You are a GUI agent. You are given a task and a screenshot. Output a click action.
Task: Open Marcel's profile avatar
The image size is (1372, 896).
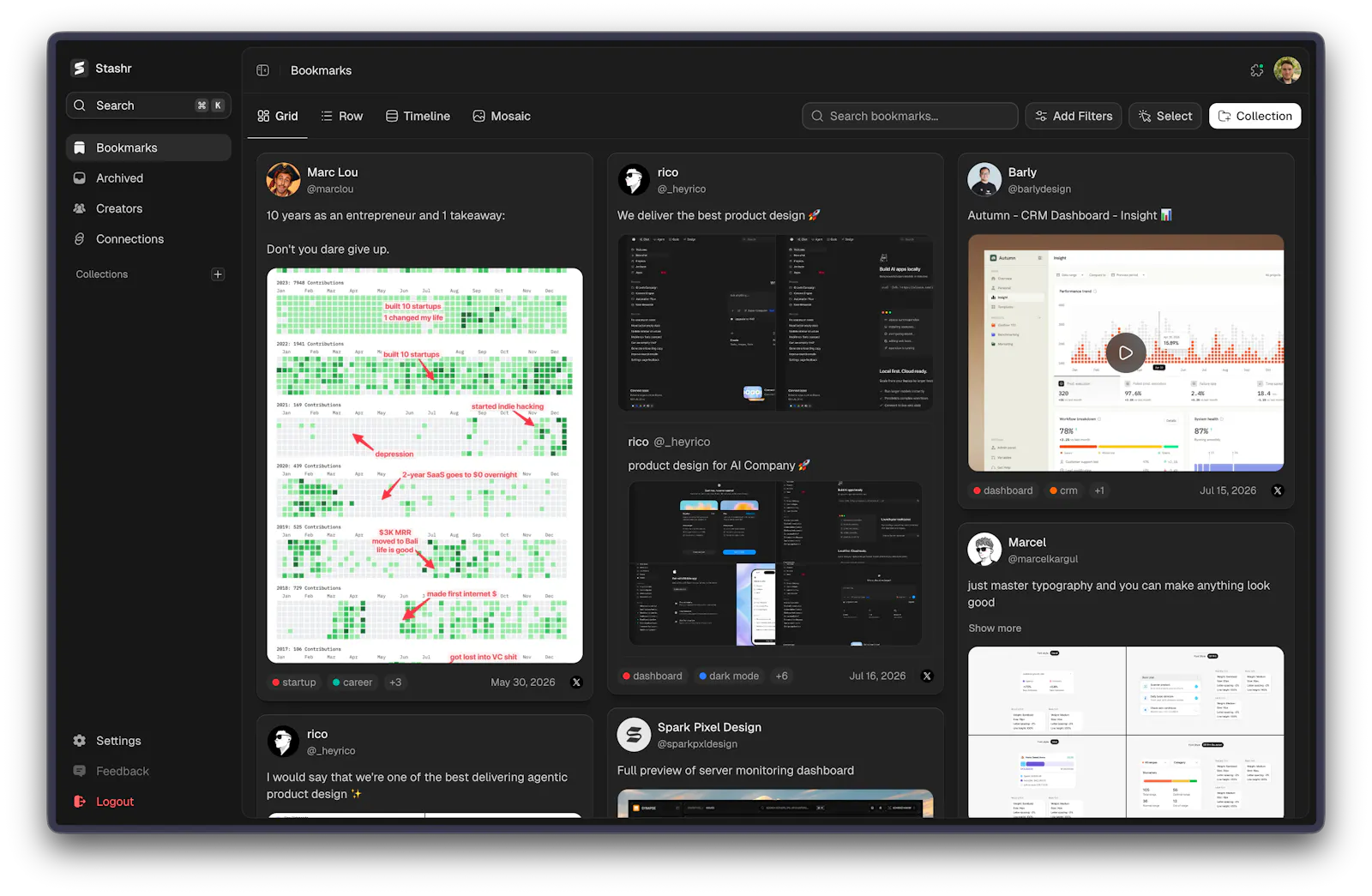point(984,550)
